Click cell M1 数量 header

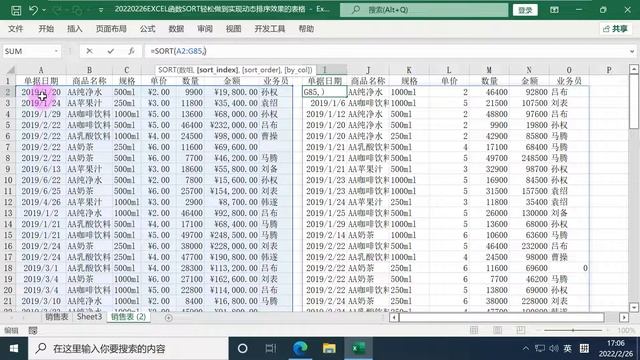489,81
